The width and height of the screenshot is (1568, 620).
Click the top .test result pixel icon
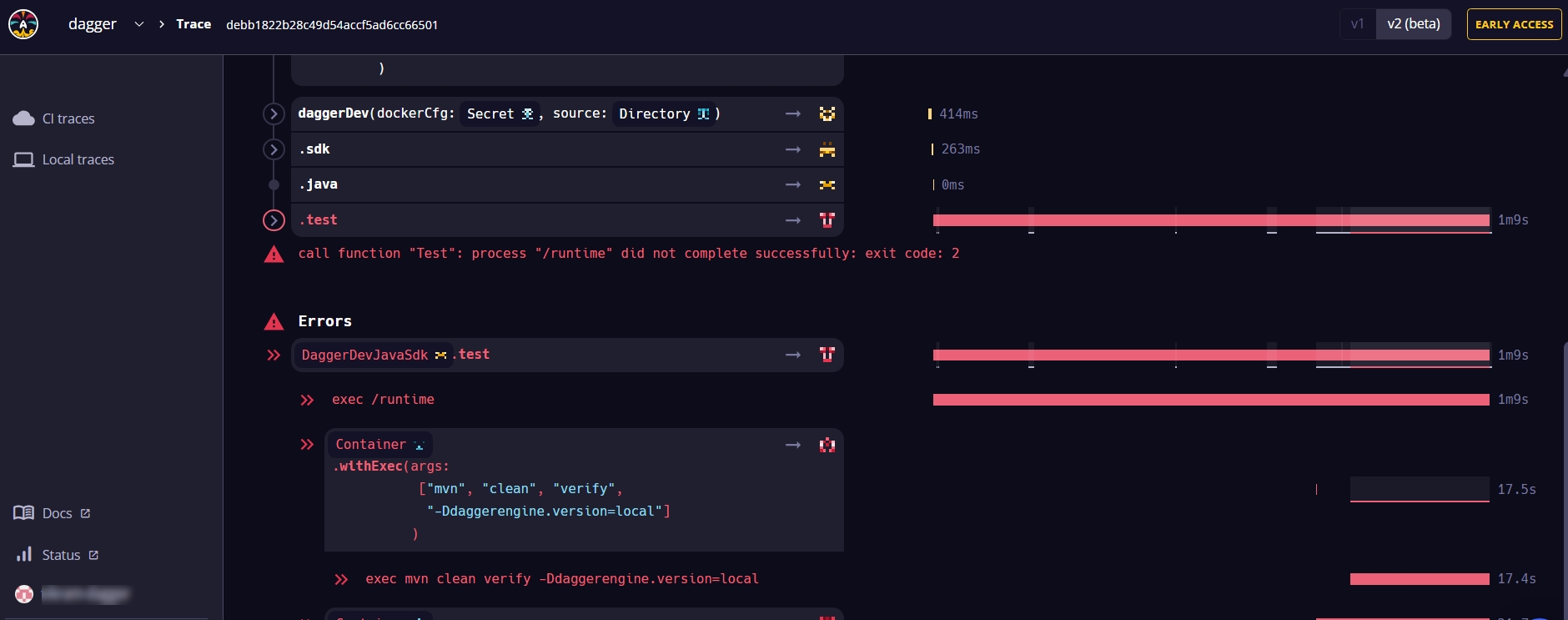click(827, 219)
